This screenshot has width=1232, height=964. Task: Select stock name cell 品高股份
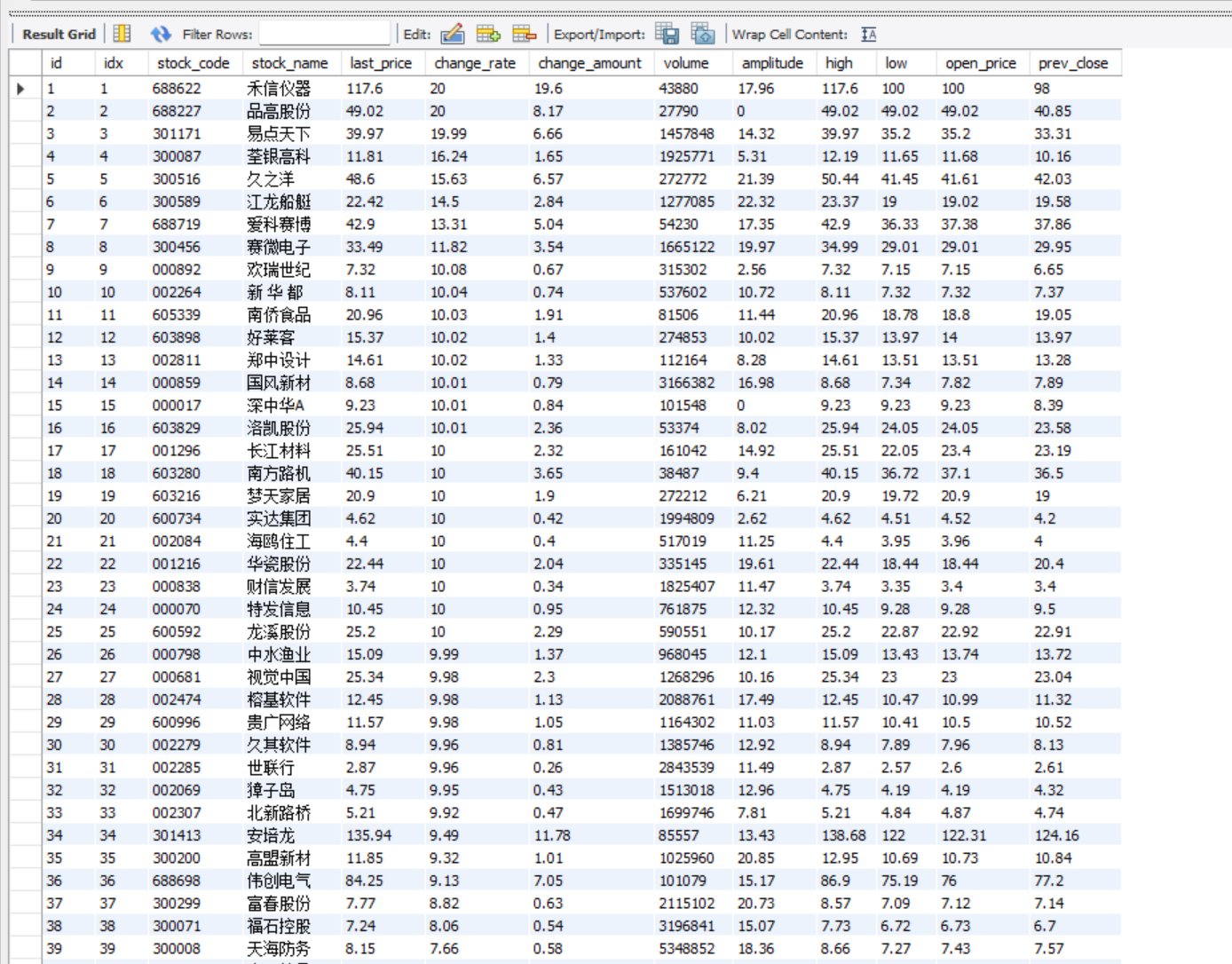point(292,112)
